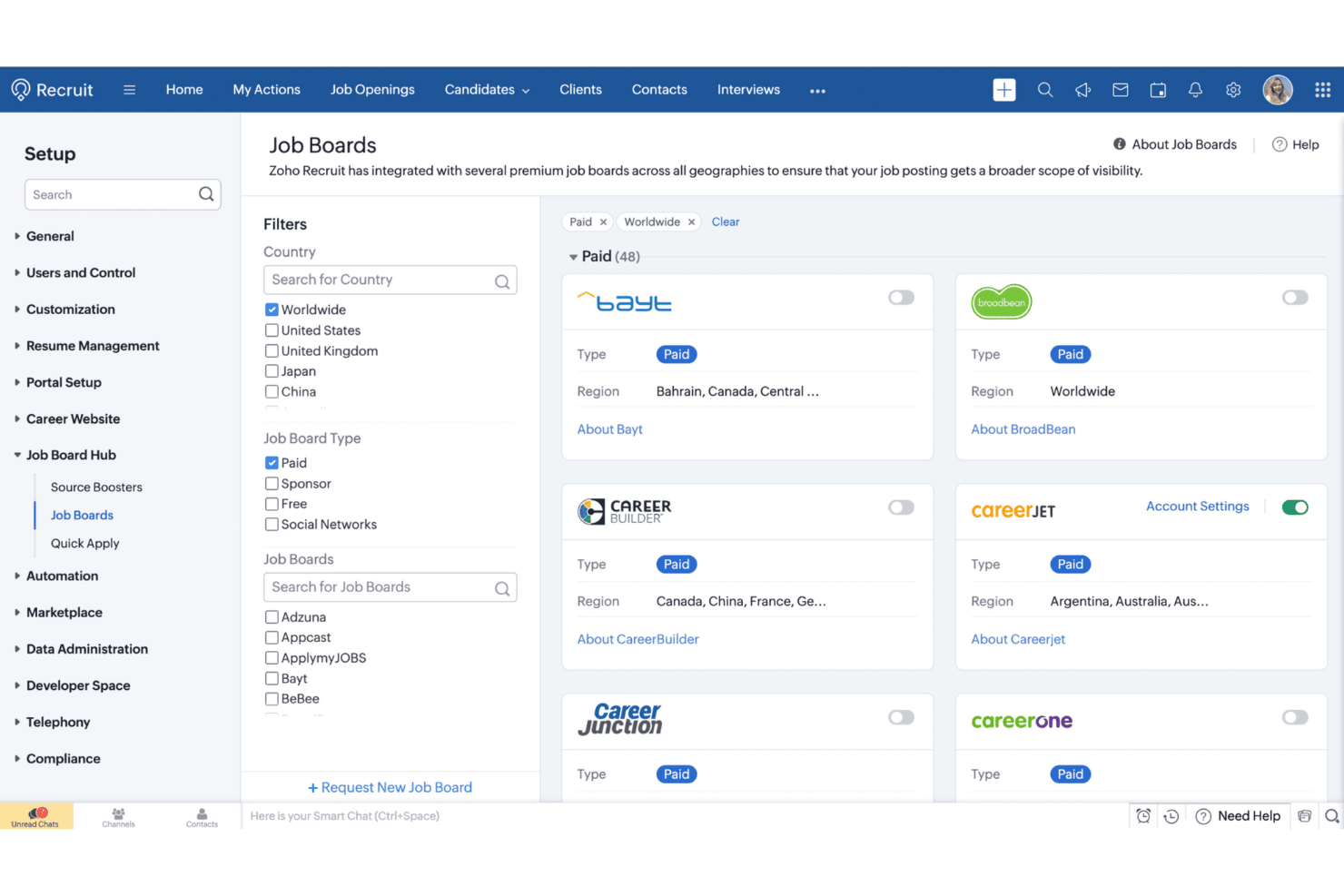Open Channels in bottom bar
Image resolution: width=1344 pixels, height=896 pixels.
(118, 817)
